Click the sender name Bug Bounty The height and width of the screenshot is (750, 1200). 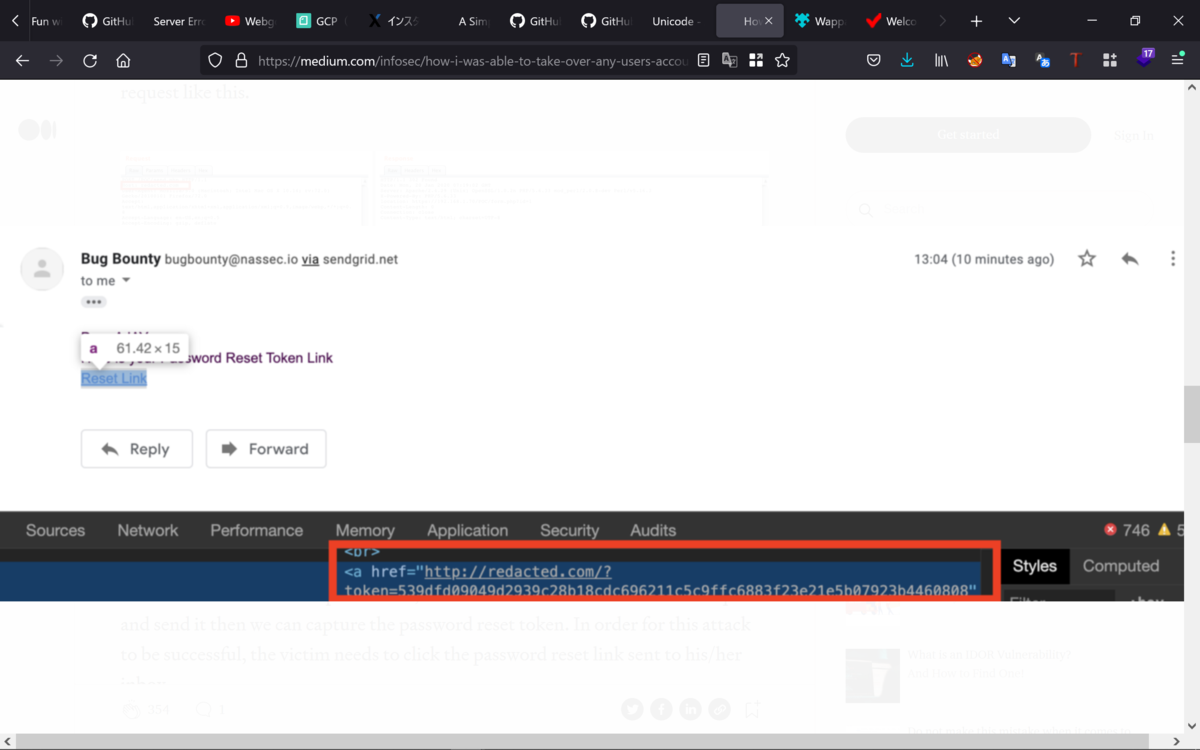click(x=121, y=258)
